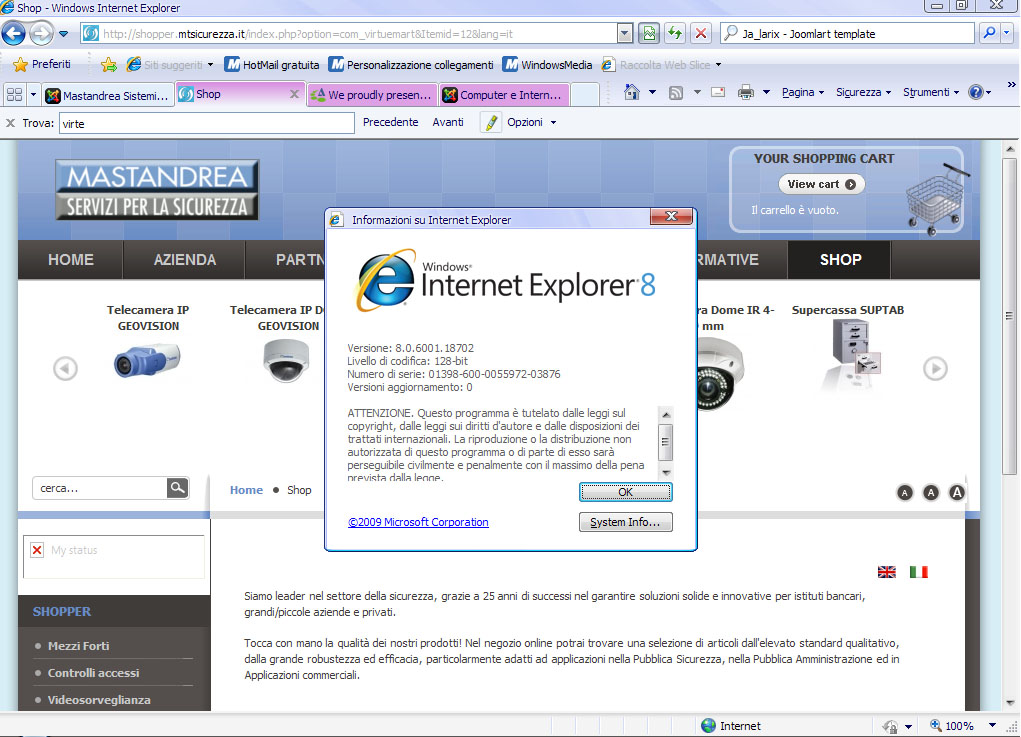This screenshot has width=1021, height=737.
Task: Expand the address bar history dropdown
Action: click(x=625, y=34)
